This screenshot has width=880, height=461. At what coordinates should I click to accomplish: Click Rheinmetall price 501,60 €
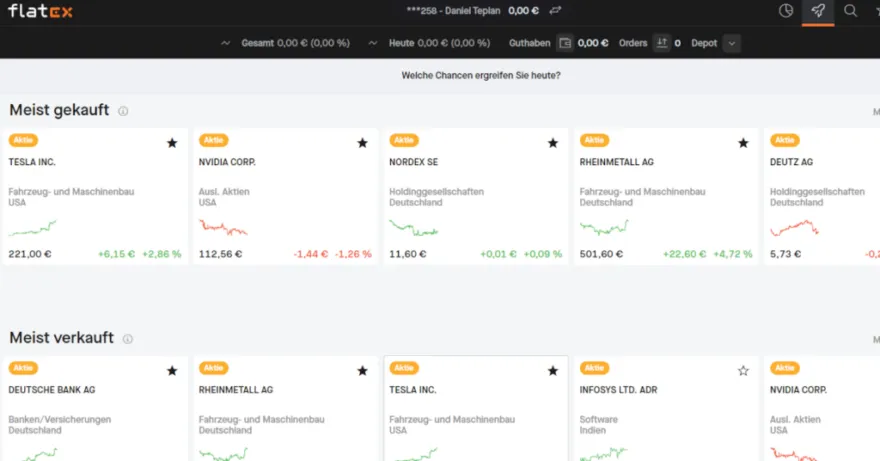pyautogui.click(x=601, y=254)
